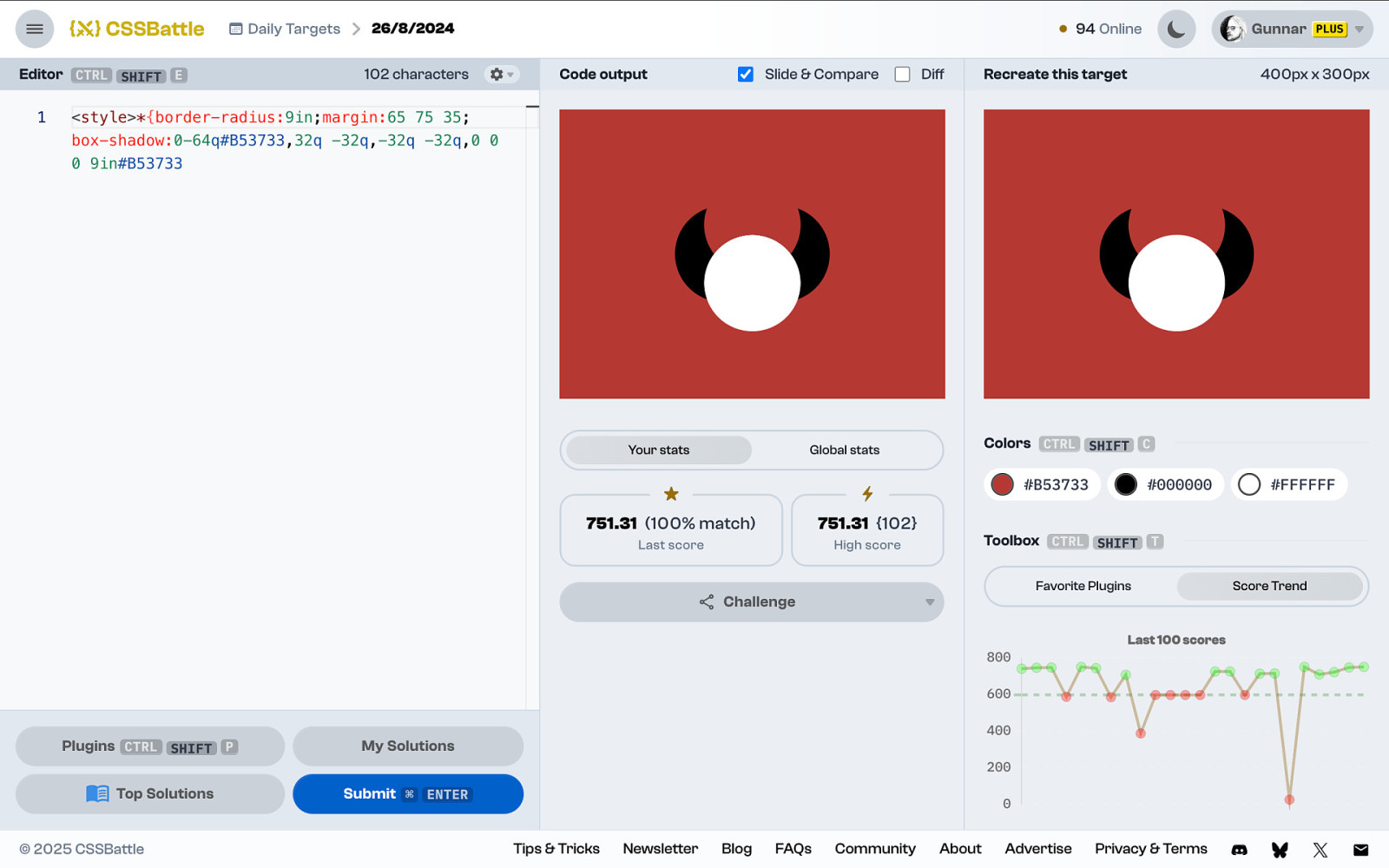Open the hamburger menu
The width and height of the screenshot is (1389, 868).
point(35,29)
